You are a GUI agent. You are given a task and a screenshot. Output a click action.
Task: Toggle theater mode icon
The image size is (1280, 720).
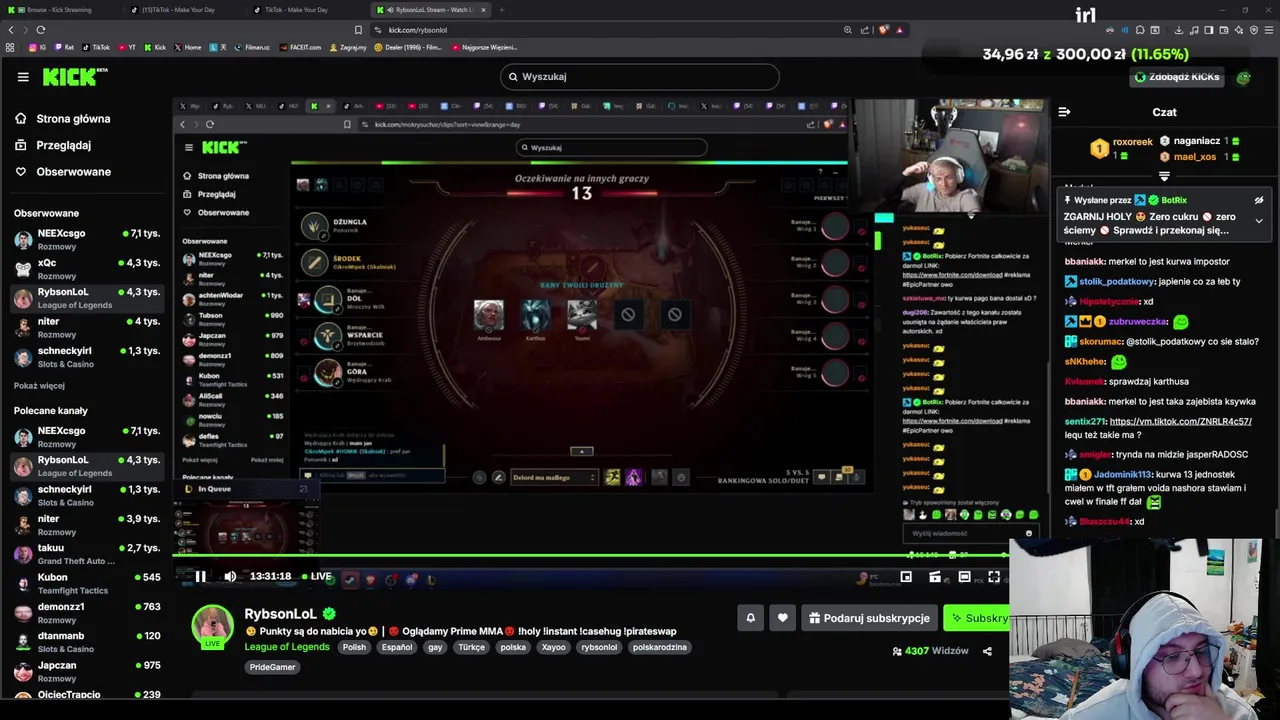(964, 577)
